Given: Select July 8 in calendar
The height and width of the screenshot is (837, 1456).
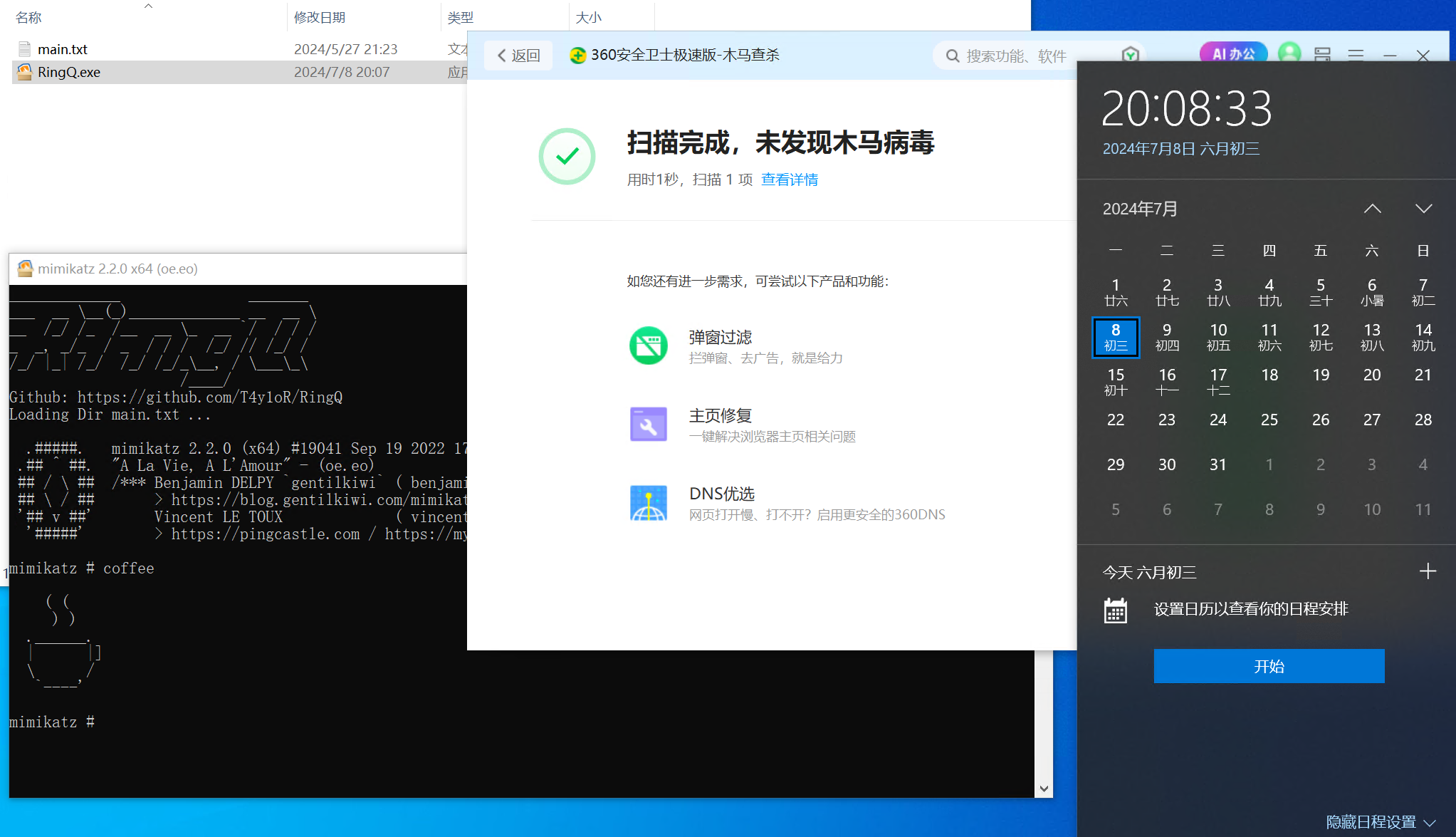Looking at the screenshot, I should click(x=1116, y=337).
